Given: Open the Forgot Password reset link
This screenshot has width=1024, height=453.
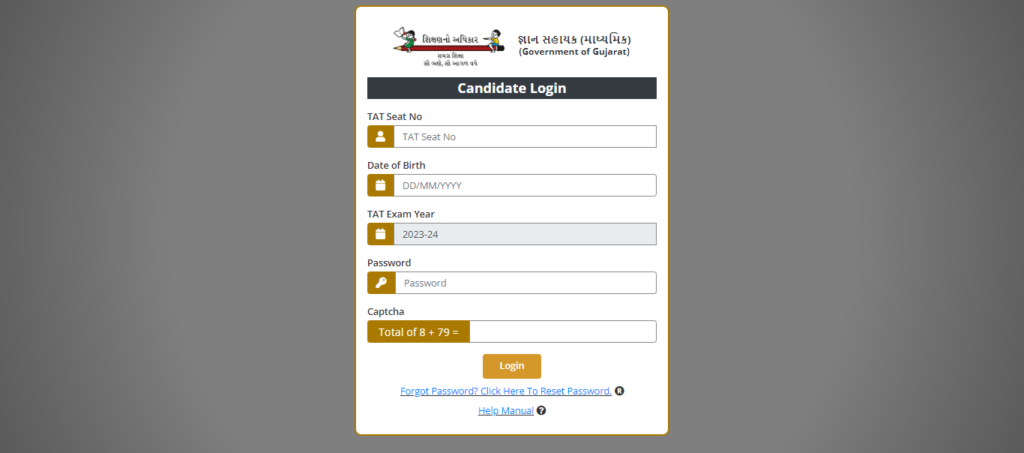Looking at the screenshot, I should pyautogui.click(x=506, y=391).
